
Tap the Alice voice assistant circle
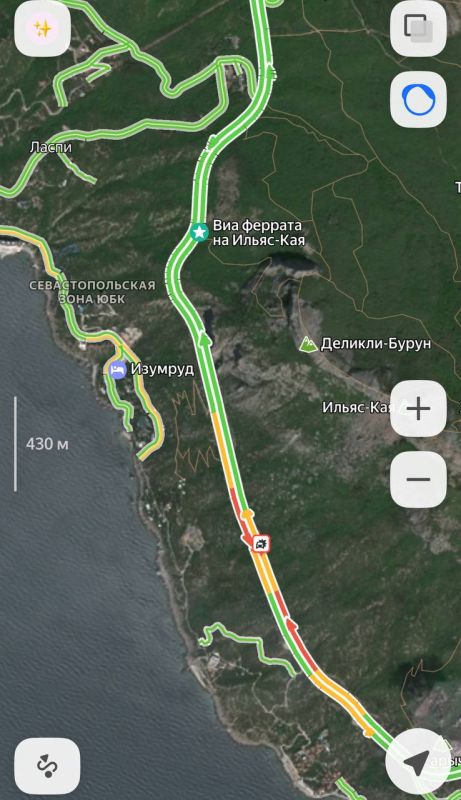(x=418, y=100)
